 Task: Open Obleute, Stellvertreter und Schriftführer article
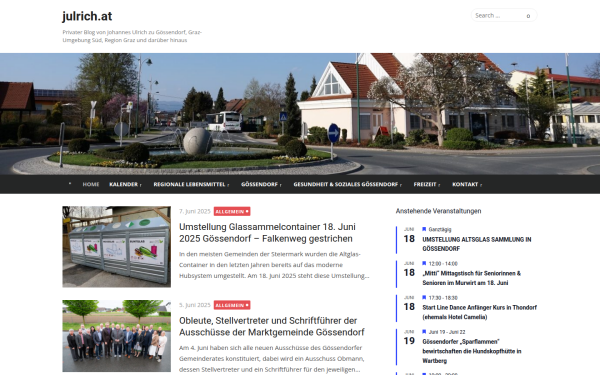[272, 326]
